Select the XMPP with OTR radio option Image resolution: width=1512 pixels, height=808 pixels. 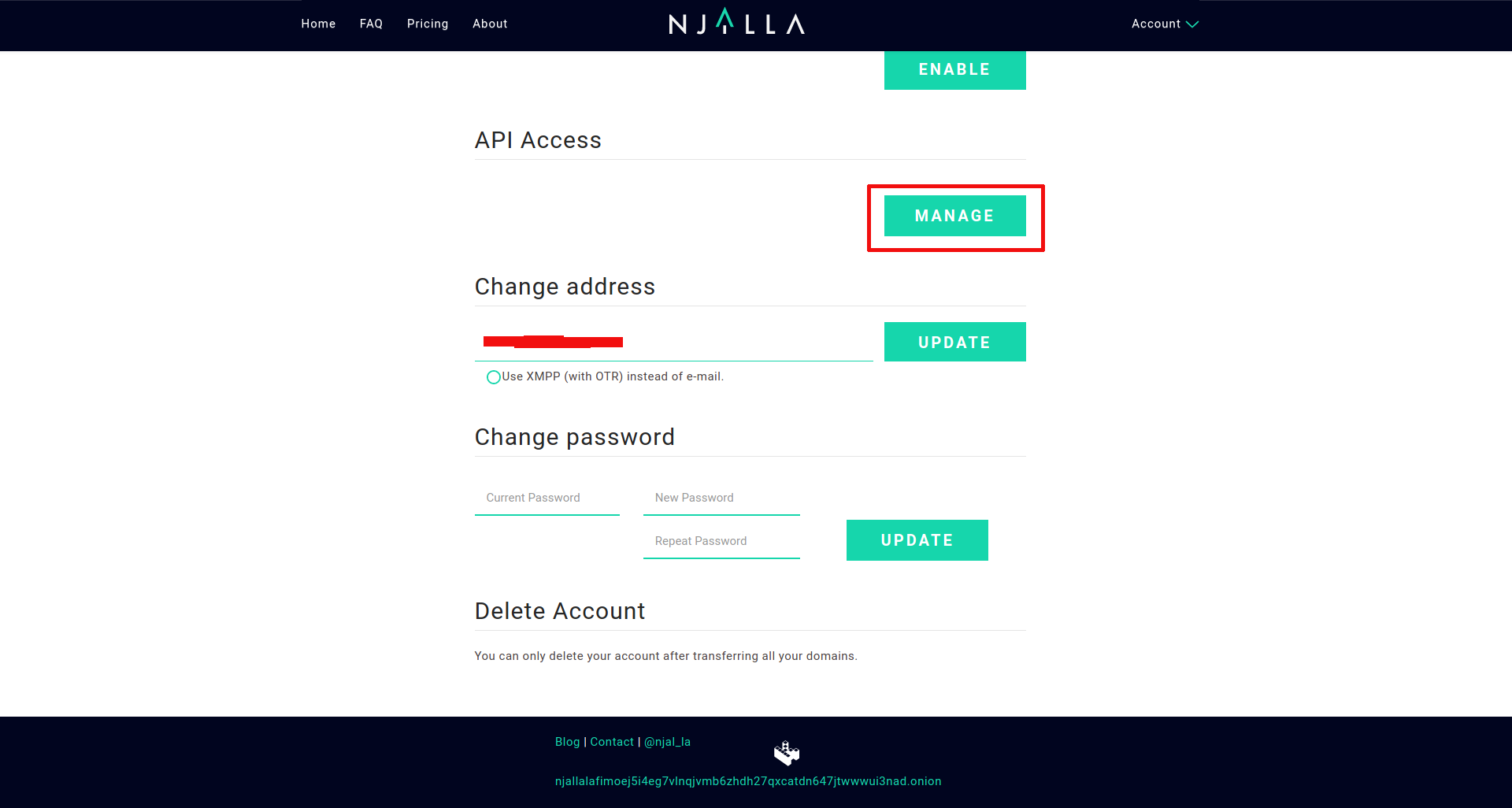pos(494,377)
